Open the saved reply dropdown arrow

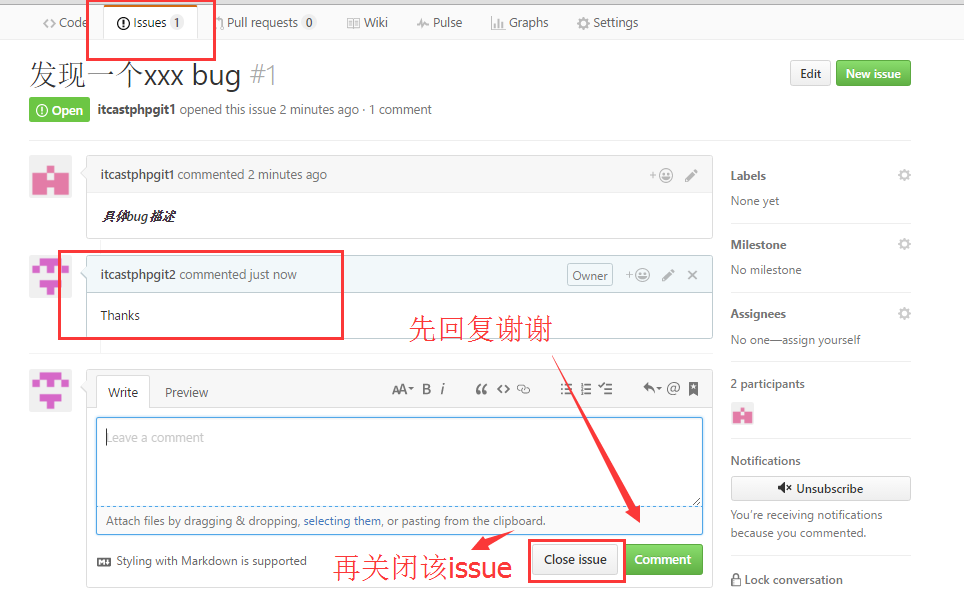(652, 388)
